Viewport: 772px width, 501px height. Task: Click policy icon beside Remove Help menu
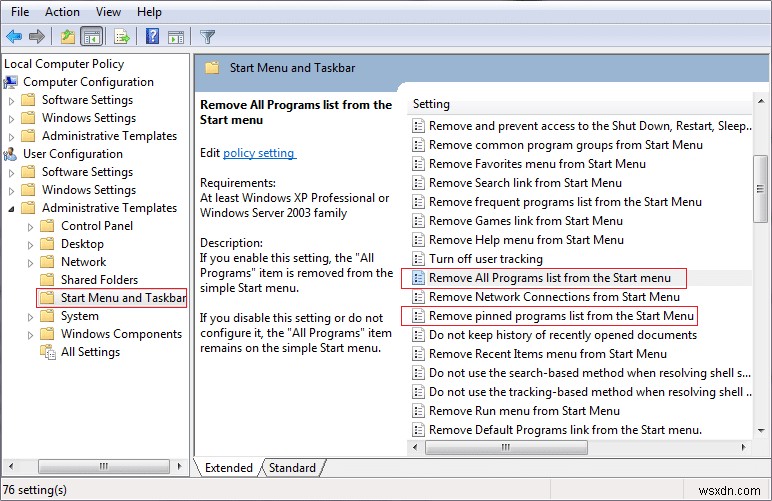tap(418, 240)
